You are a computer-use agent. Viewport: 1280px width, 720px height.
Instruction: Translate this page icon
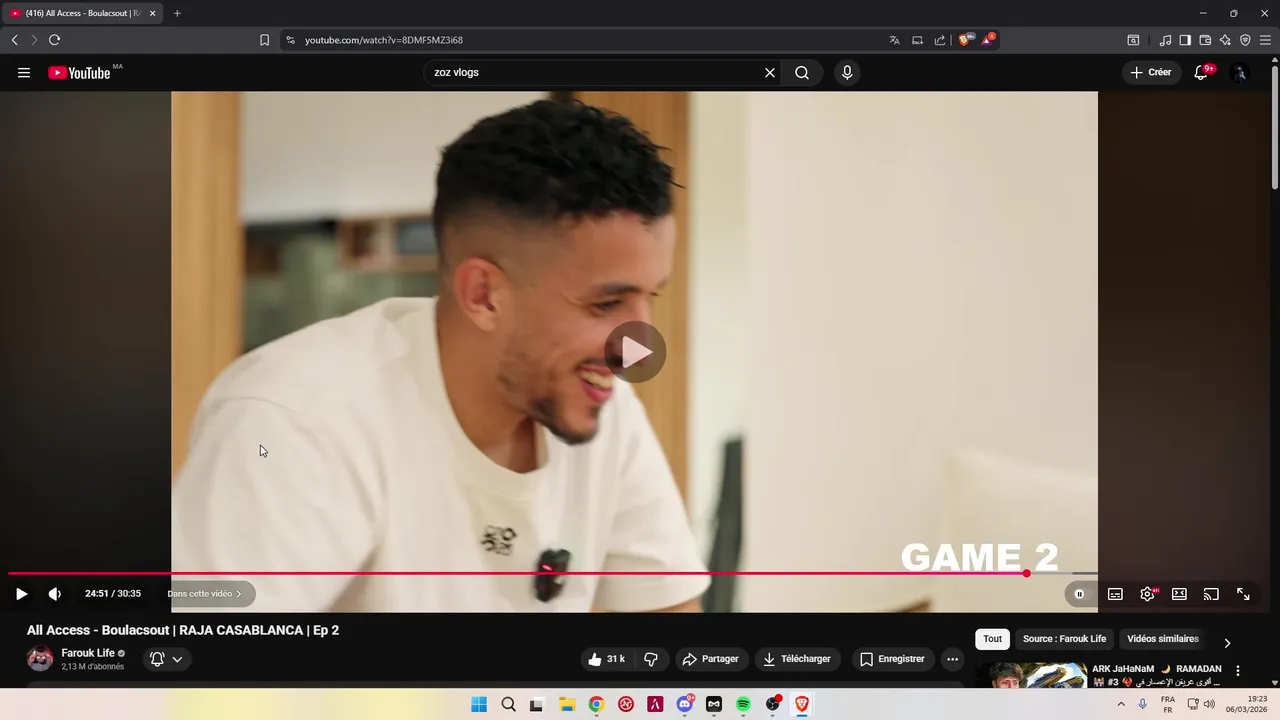[x=894, y=40]
